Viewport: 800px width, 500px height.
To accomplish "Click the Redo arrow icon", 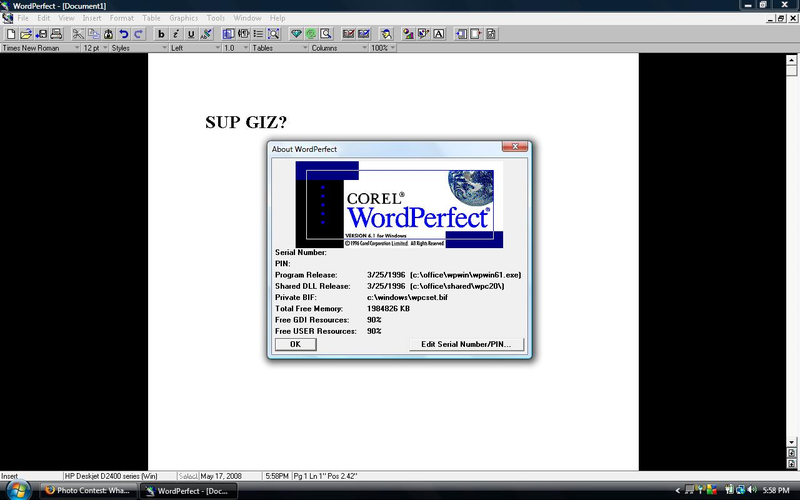I will point(138,34).
